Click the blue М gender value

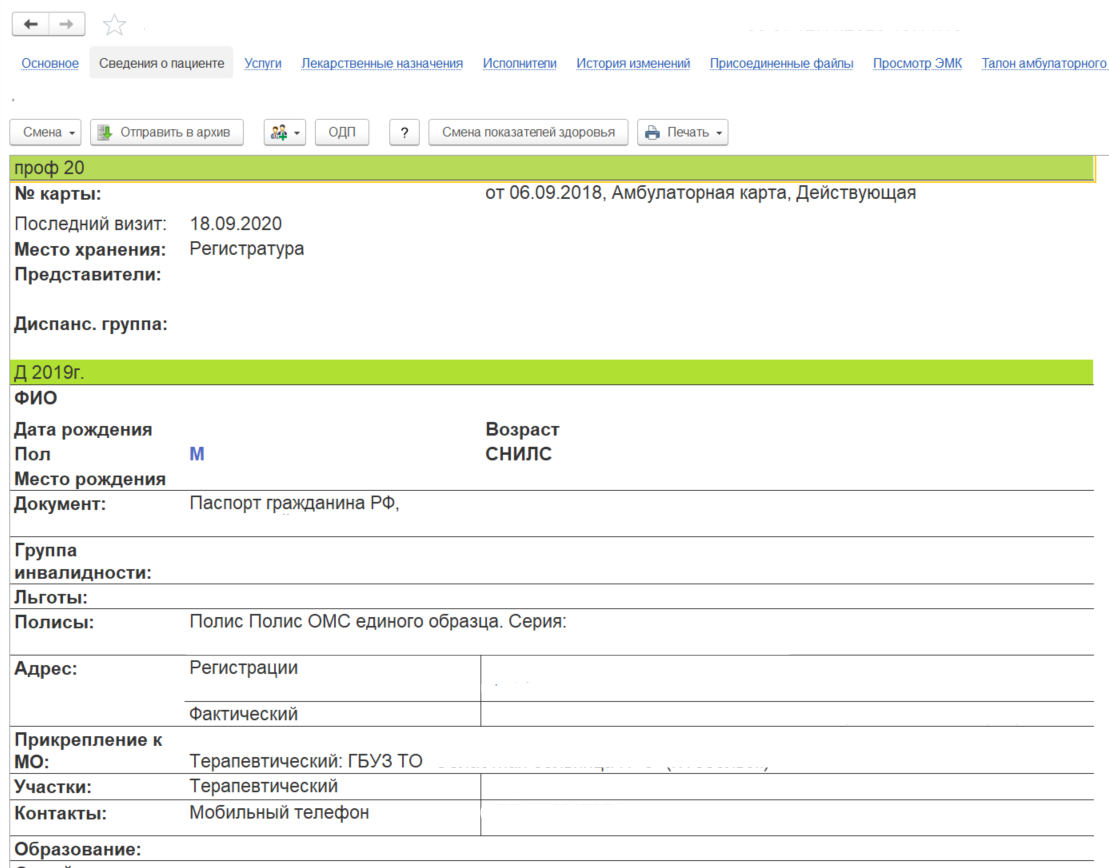click(197, 454)
